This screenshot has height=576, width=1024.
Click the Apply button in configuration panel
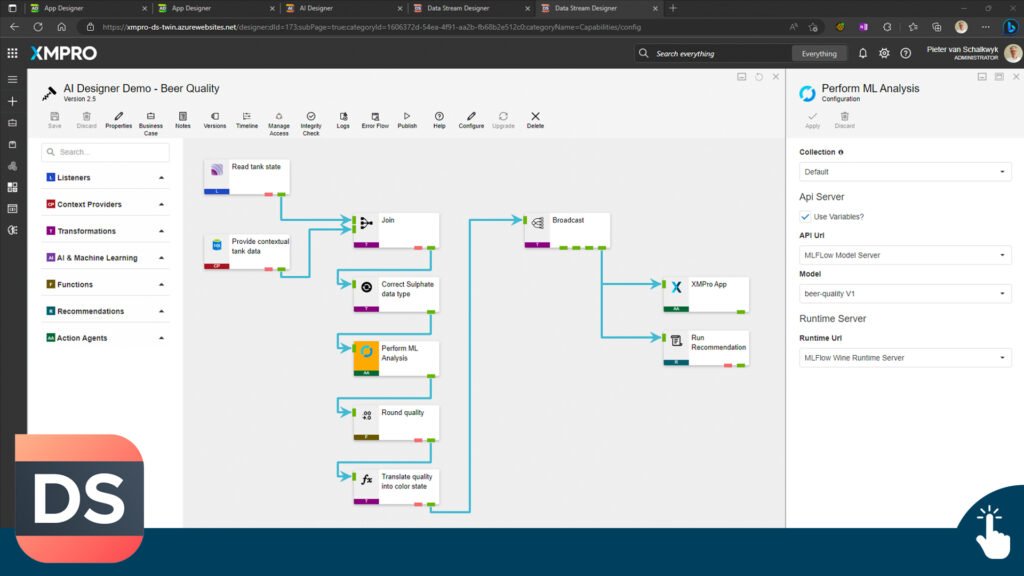tap(812, 120)
